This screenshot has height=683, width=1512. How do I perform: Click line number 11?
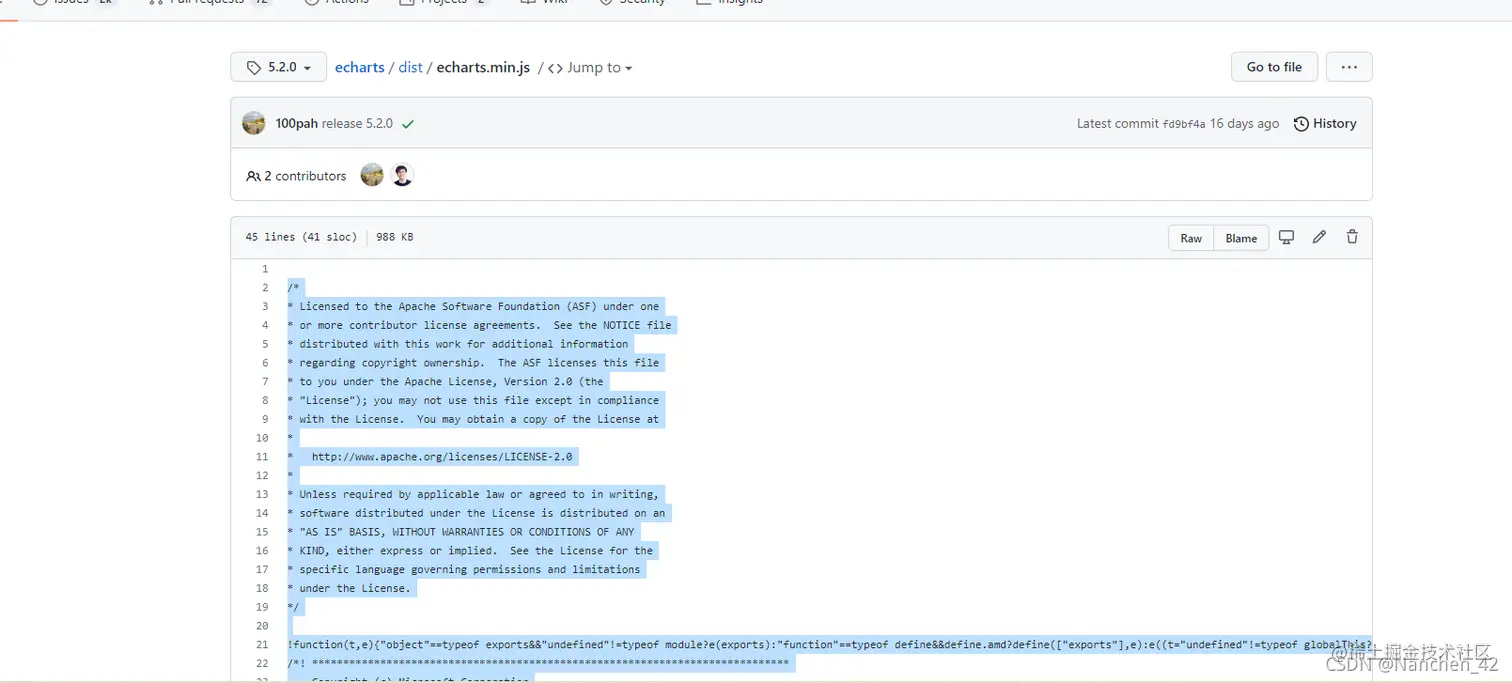pyautogui.click(x=262, y=457)
